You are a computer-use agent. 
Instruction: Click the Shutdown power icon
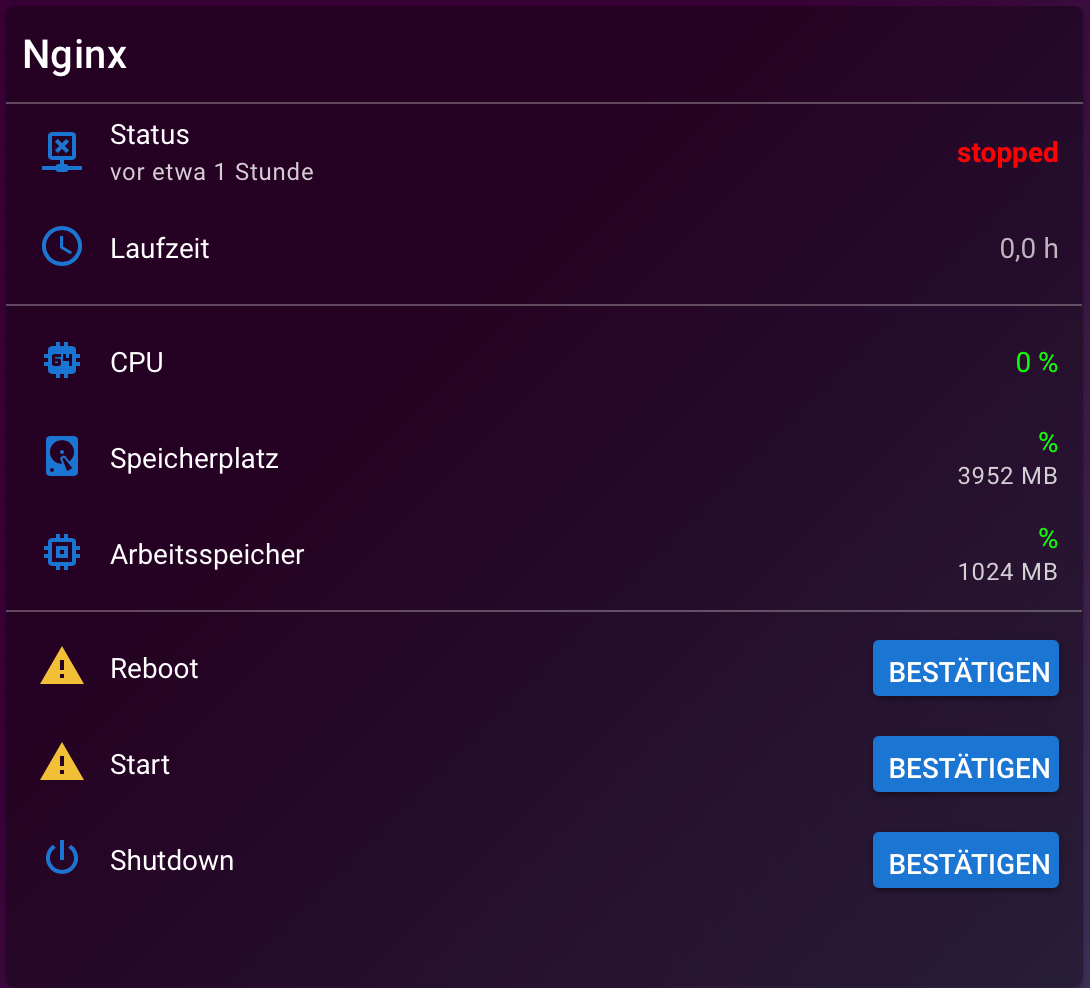pyautogui.click(x=62, y=857)
